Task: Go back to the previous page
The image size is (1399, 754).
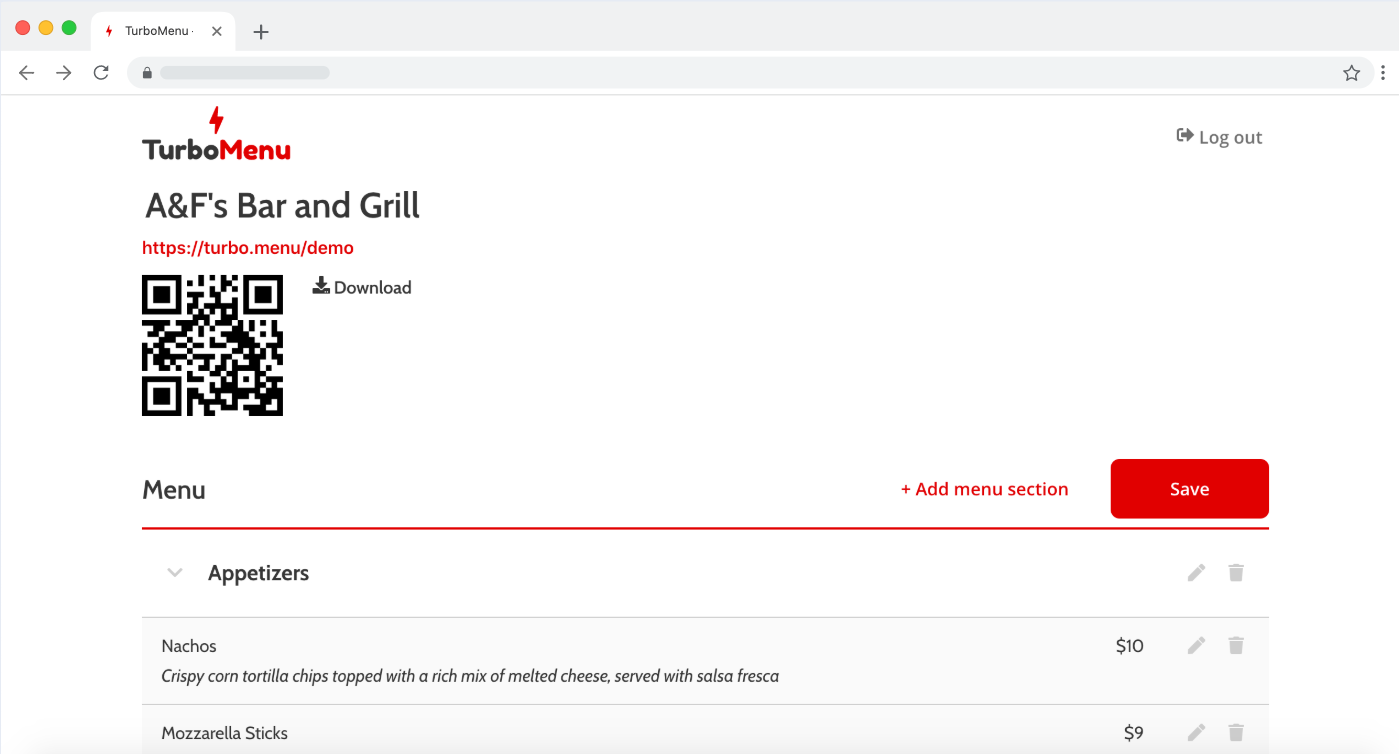Action: tap(27, 73)
